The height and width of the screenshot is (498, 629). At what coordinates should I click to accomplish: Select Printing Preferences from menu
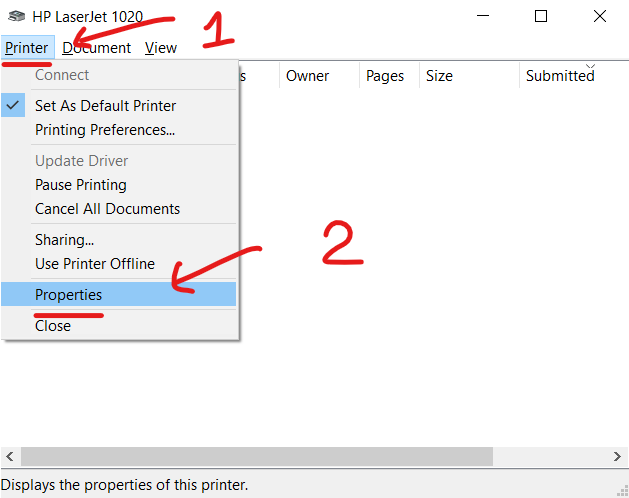(105, 129)
